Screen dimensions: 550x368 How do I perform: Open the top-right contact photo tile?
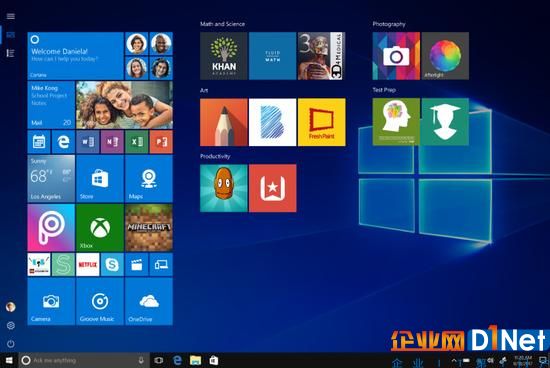(161, 44)
